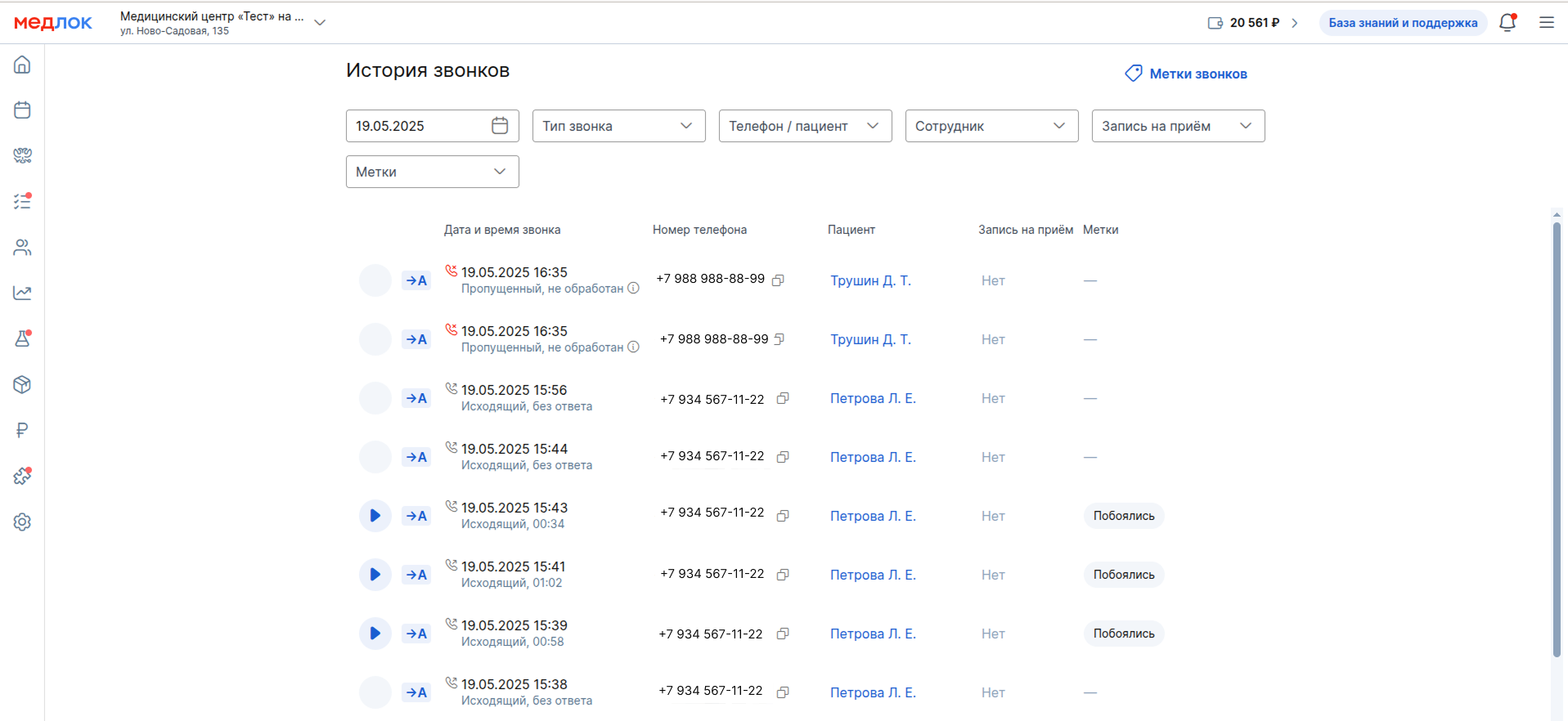The height and width of the screenshot is (721, 1568).
Task: Copy phone number in 15:43 row
Action: (783, 516)
